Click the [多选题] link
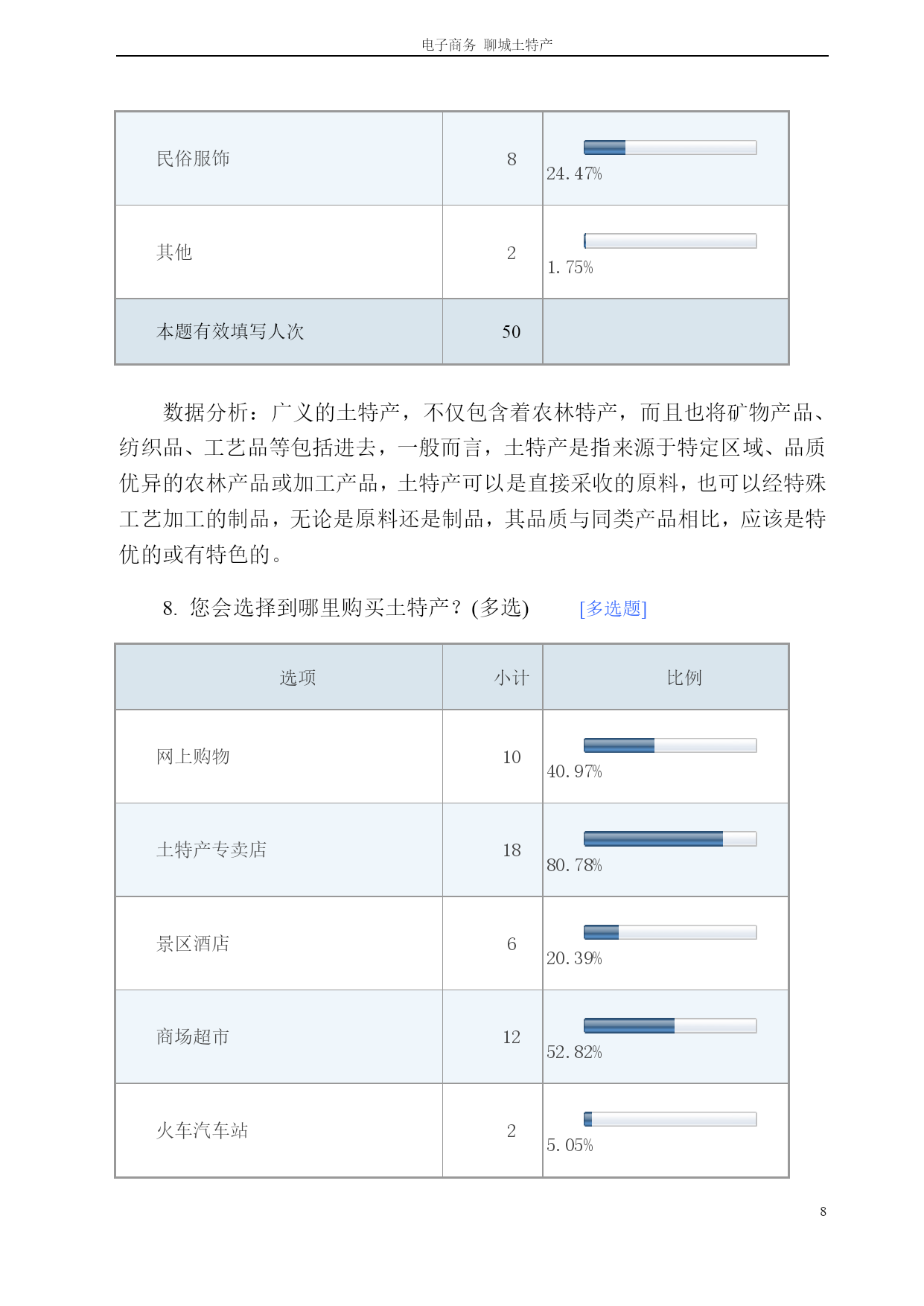This screenshot has width=924, height=1306. [x=613, y=608]
